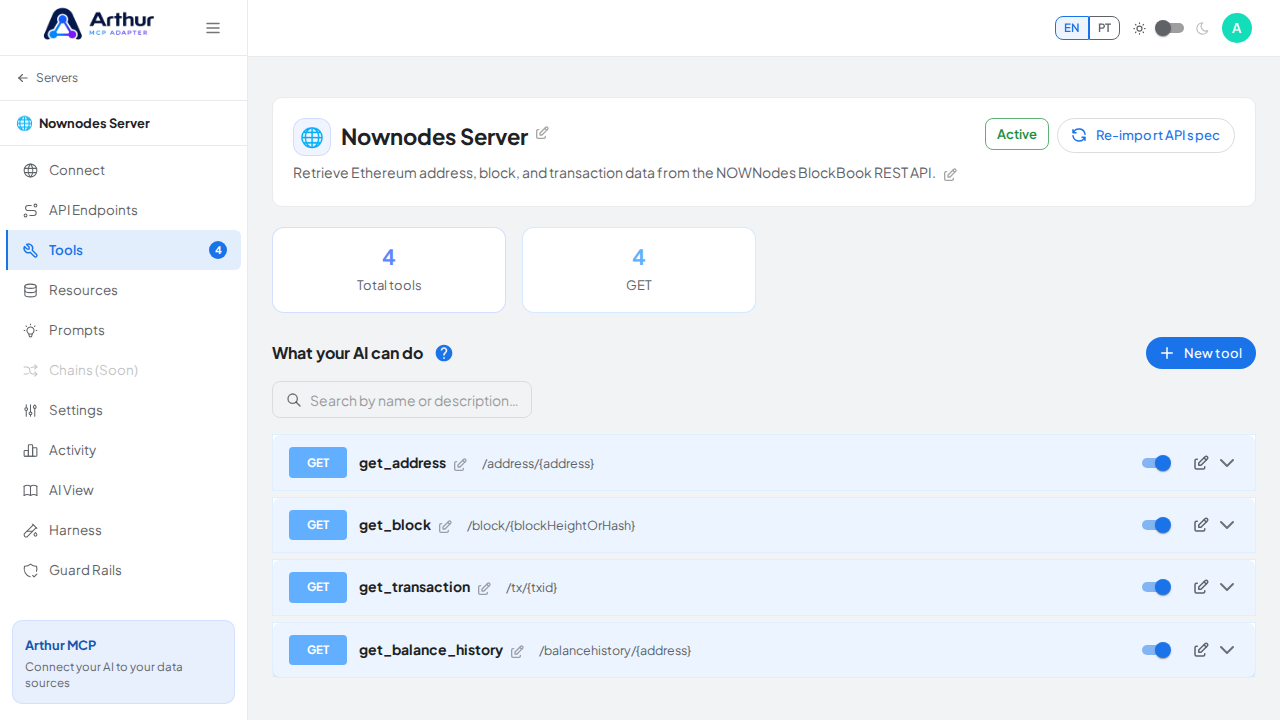Open the Activity section
1280x720 pixels.
tap(123, 450)
